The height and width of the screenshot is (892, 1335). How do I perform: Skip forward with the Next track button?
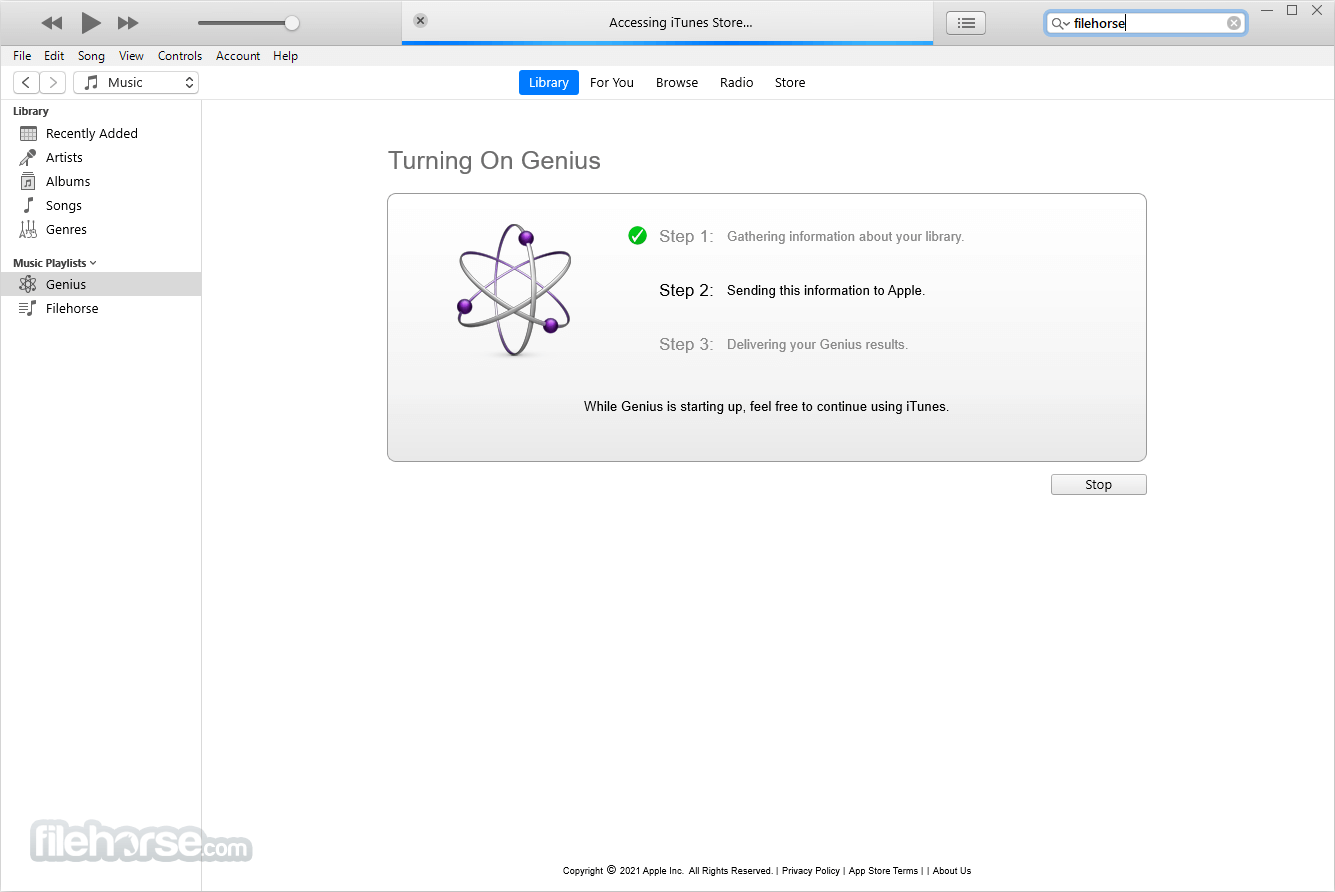pos(128,22)
